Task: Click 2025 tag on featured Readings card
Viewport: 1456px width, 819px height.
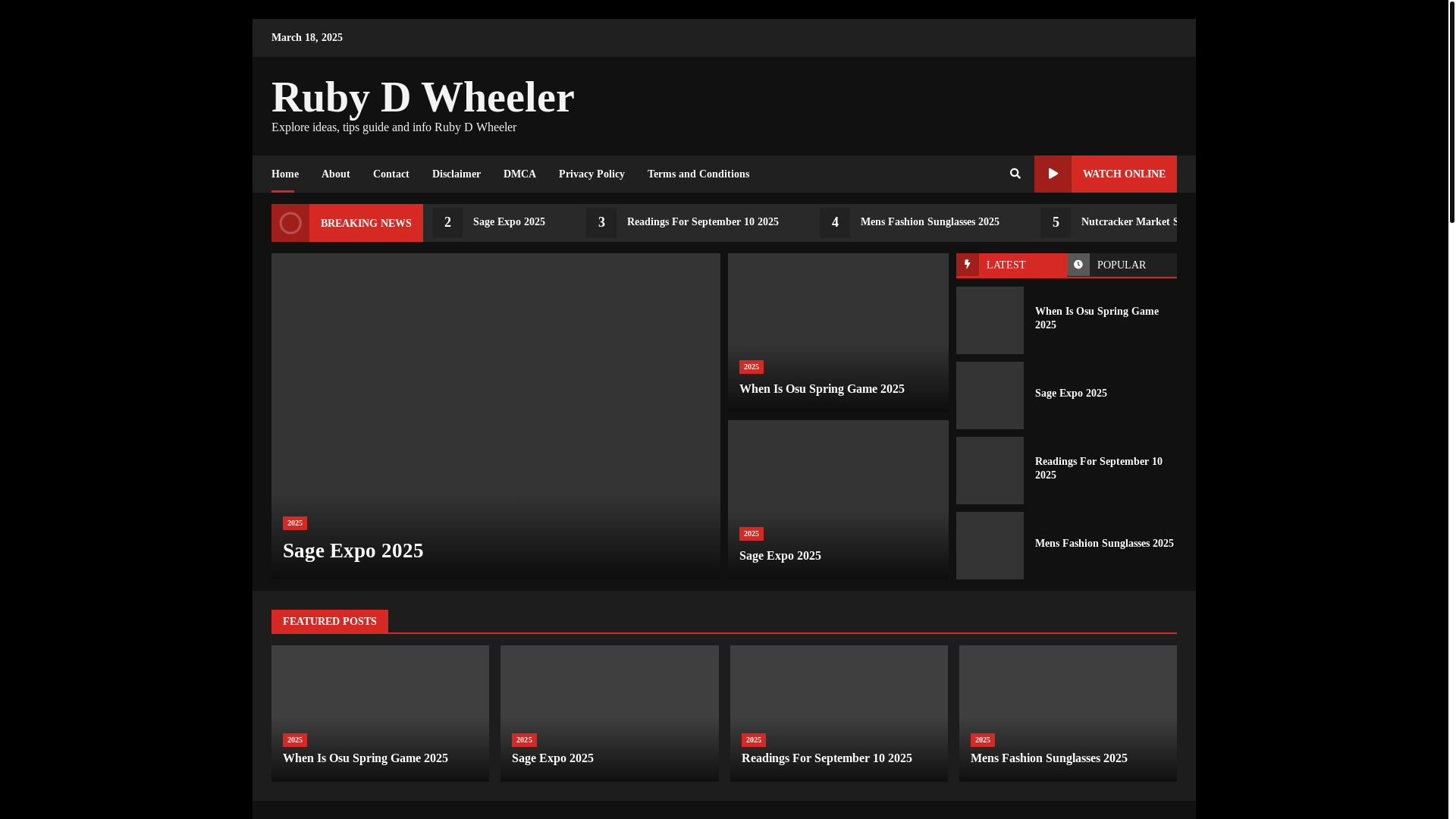Action: [754, 740]
